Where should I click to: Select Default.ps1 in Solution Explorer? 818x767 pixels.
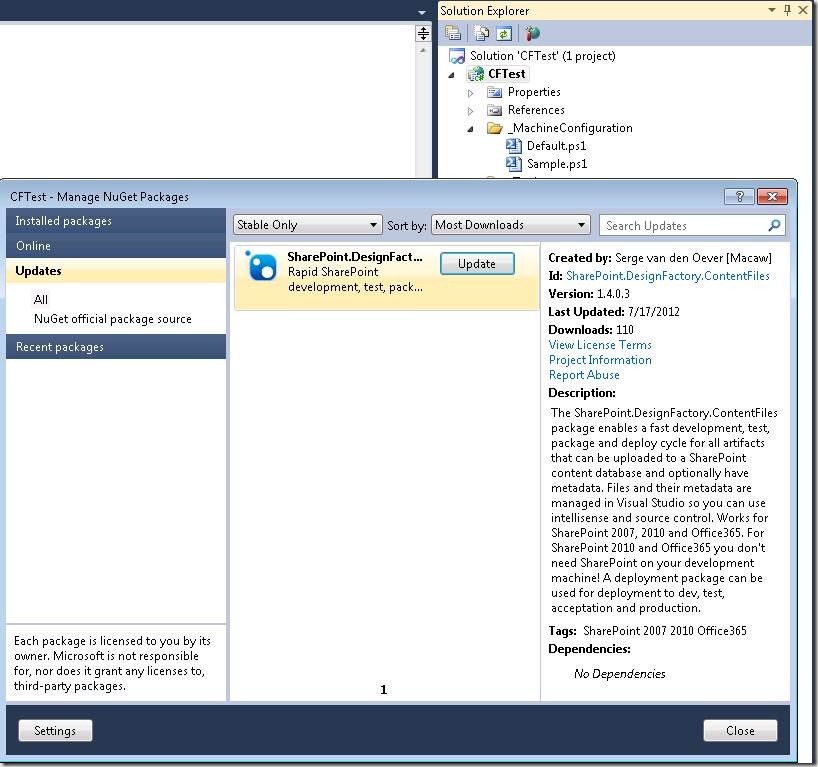pos(556,146)
